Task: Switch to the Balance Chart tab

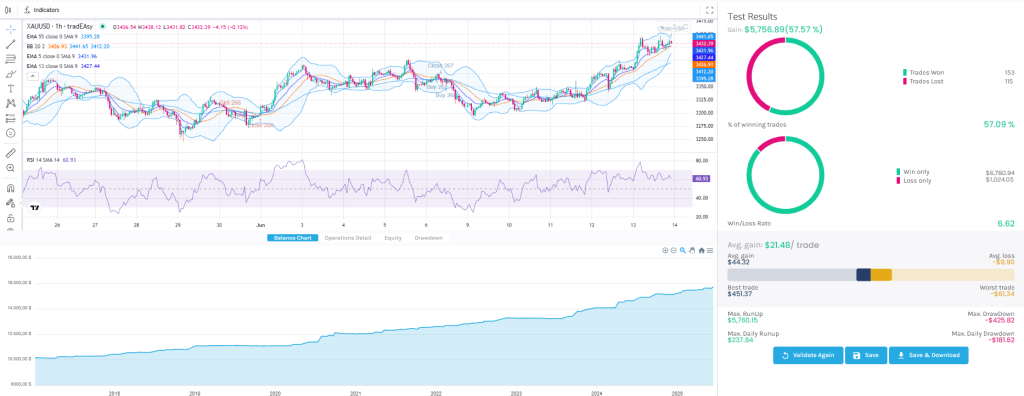Action: click(x=293, y=238)
